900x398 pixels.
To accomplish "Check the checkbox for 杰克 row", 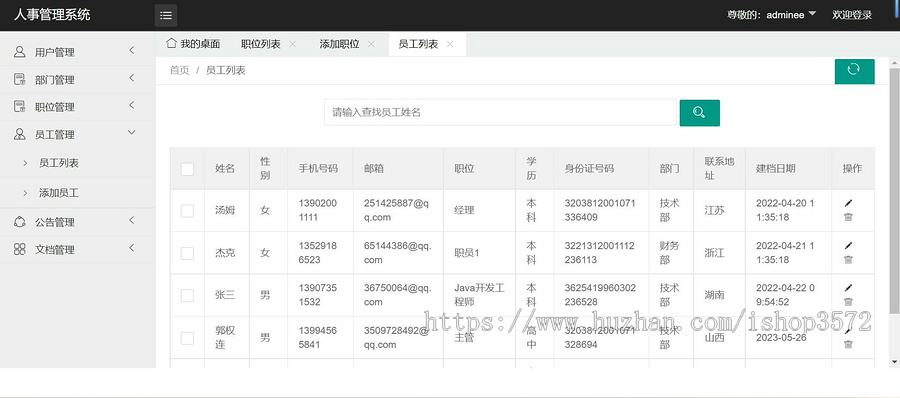I will (x=187, y=253).
